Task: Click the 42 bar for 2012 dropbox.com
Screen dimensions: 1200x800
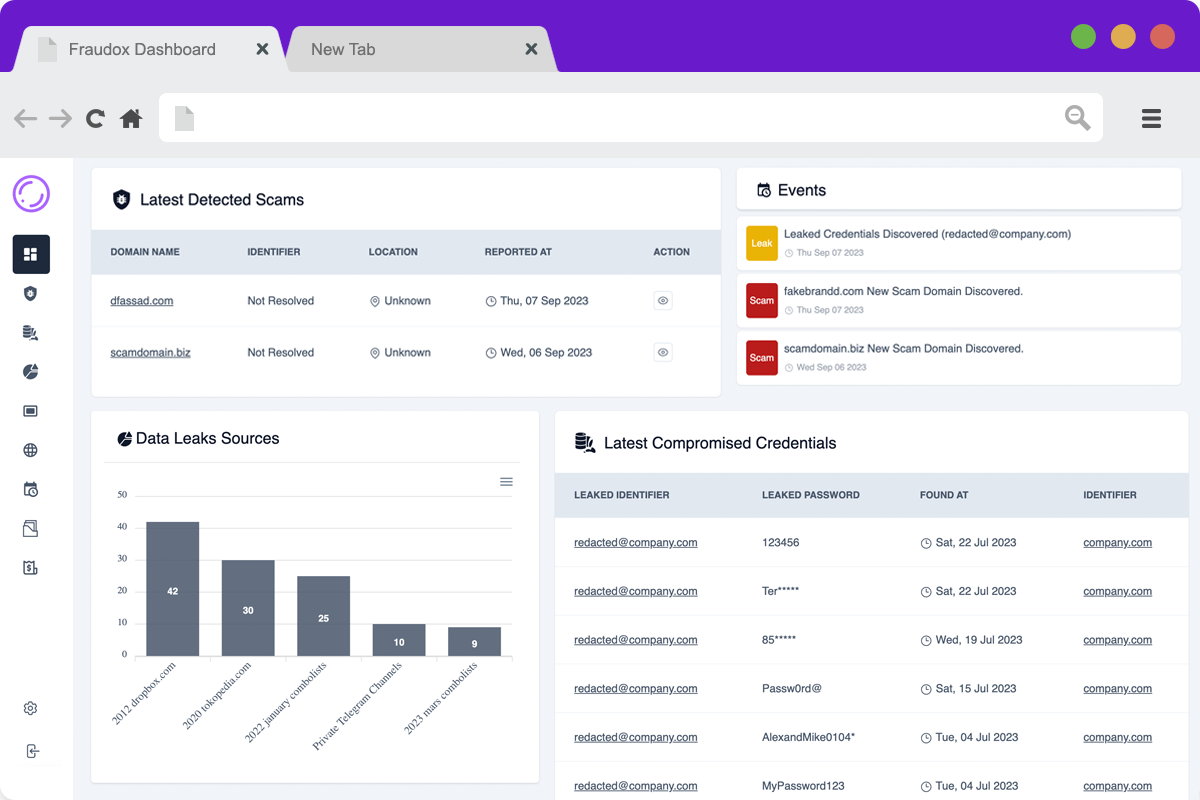Action: (x=172, y=589)
